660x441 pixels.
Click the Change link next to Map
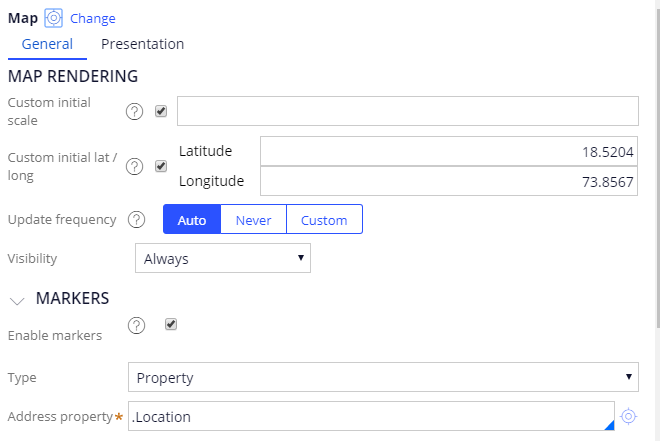click(x=93, y=19)
